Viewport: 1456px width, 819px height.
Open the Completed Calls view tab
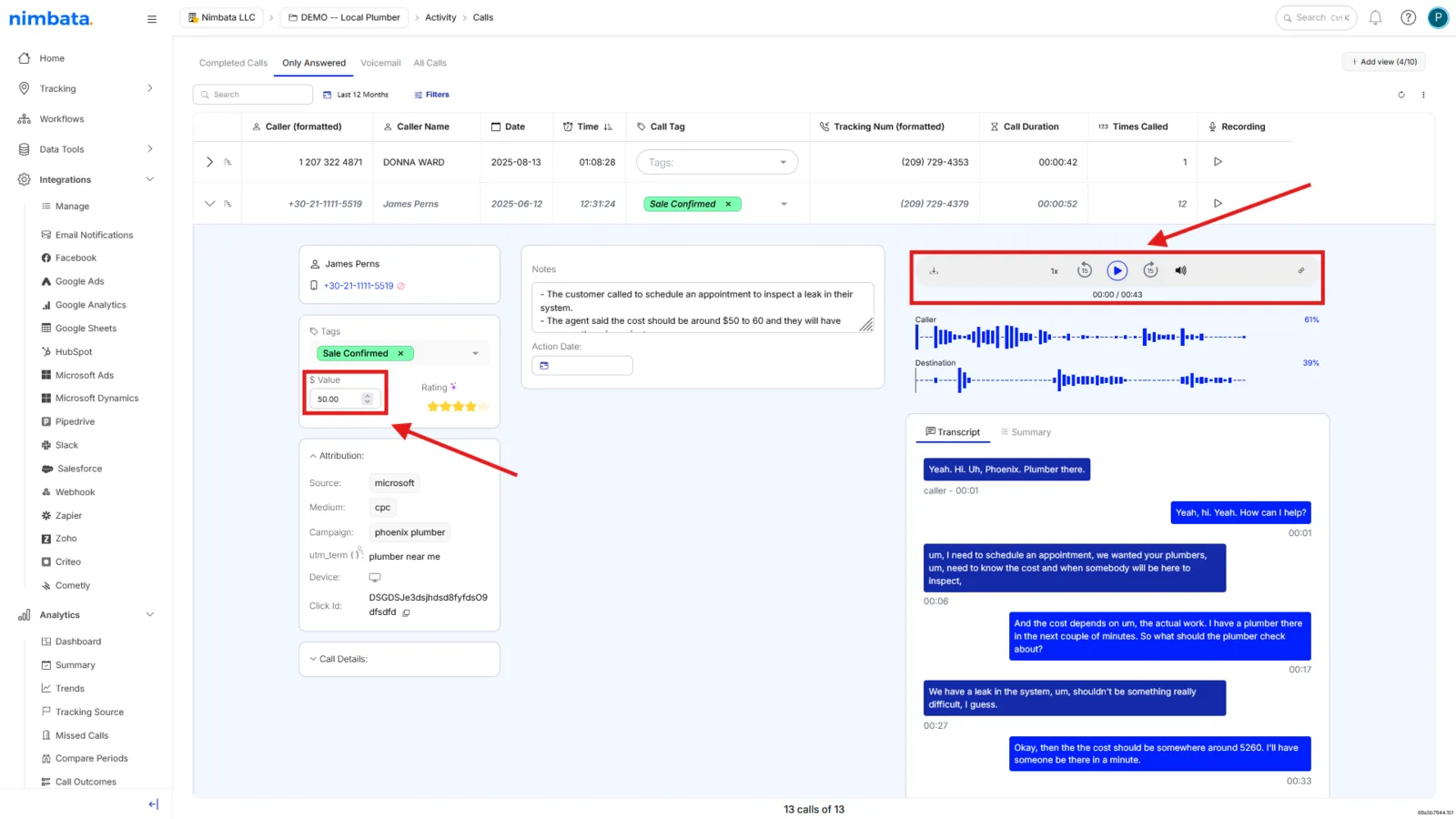pyautogui.click(x=233, y=63)
